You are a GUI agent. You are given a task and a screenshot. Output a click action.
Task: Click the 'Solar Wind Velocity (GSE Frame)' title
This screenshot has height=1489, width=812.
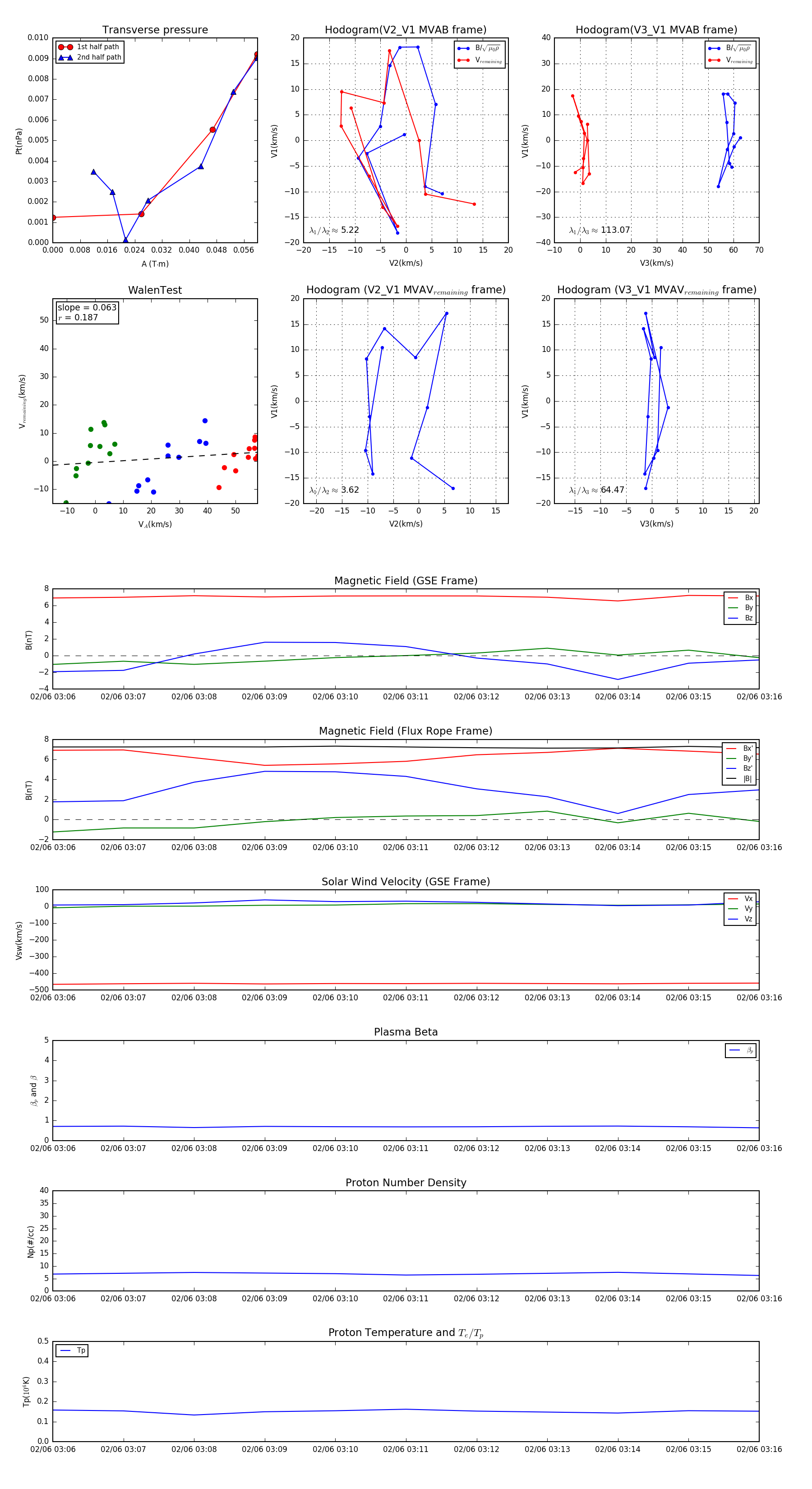[x=406, y=882]
